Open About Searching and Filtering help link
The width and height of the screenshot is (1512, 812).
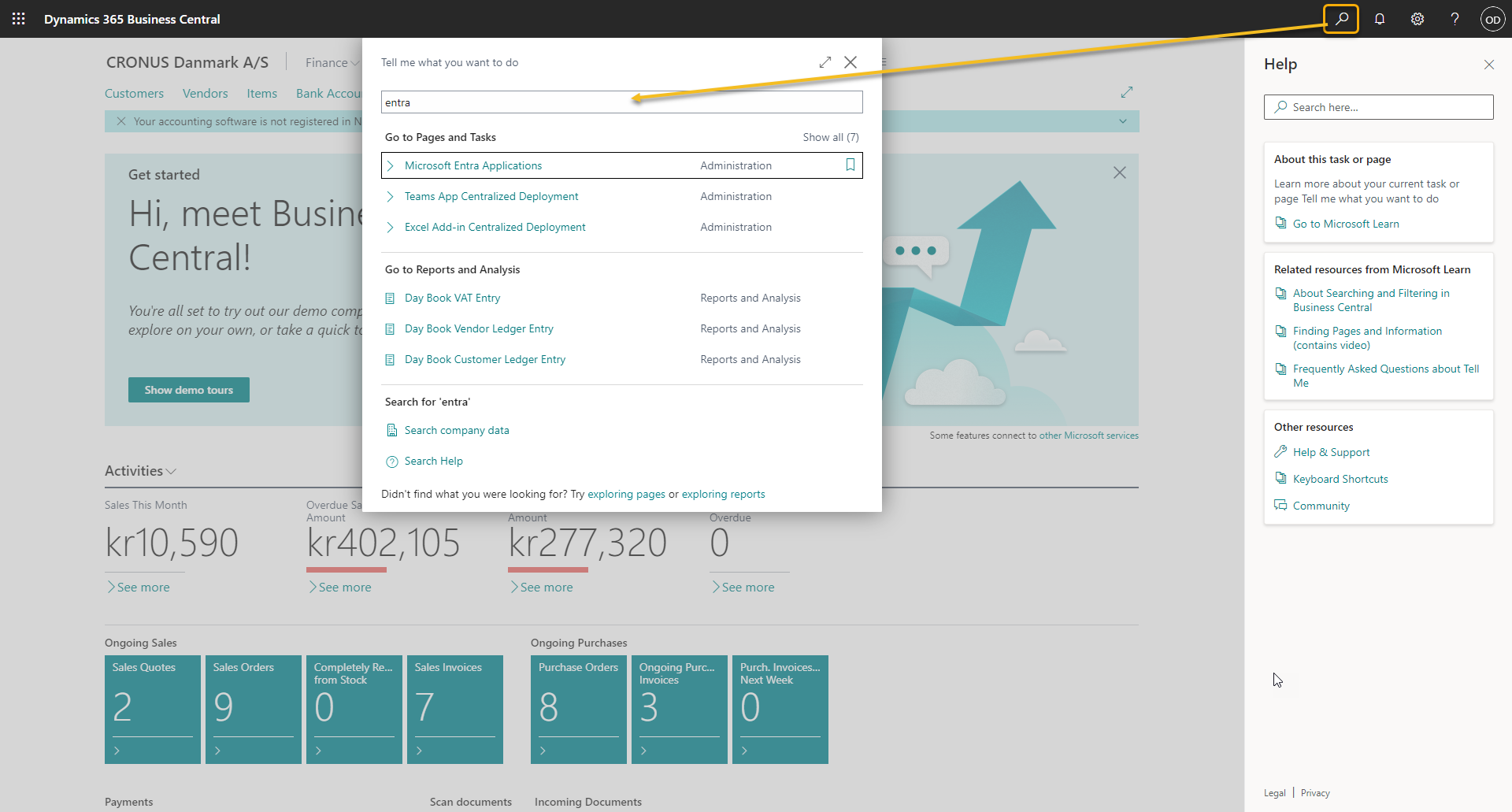(x=1371, y=300)
